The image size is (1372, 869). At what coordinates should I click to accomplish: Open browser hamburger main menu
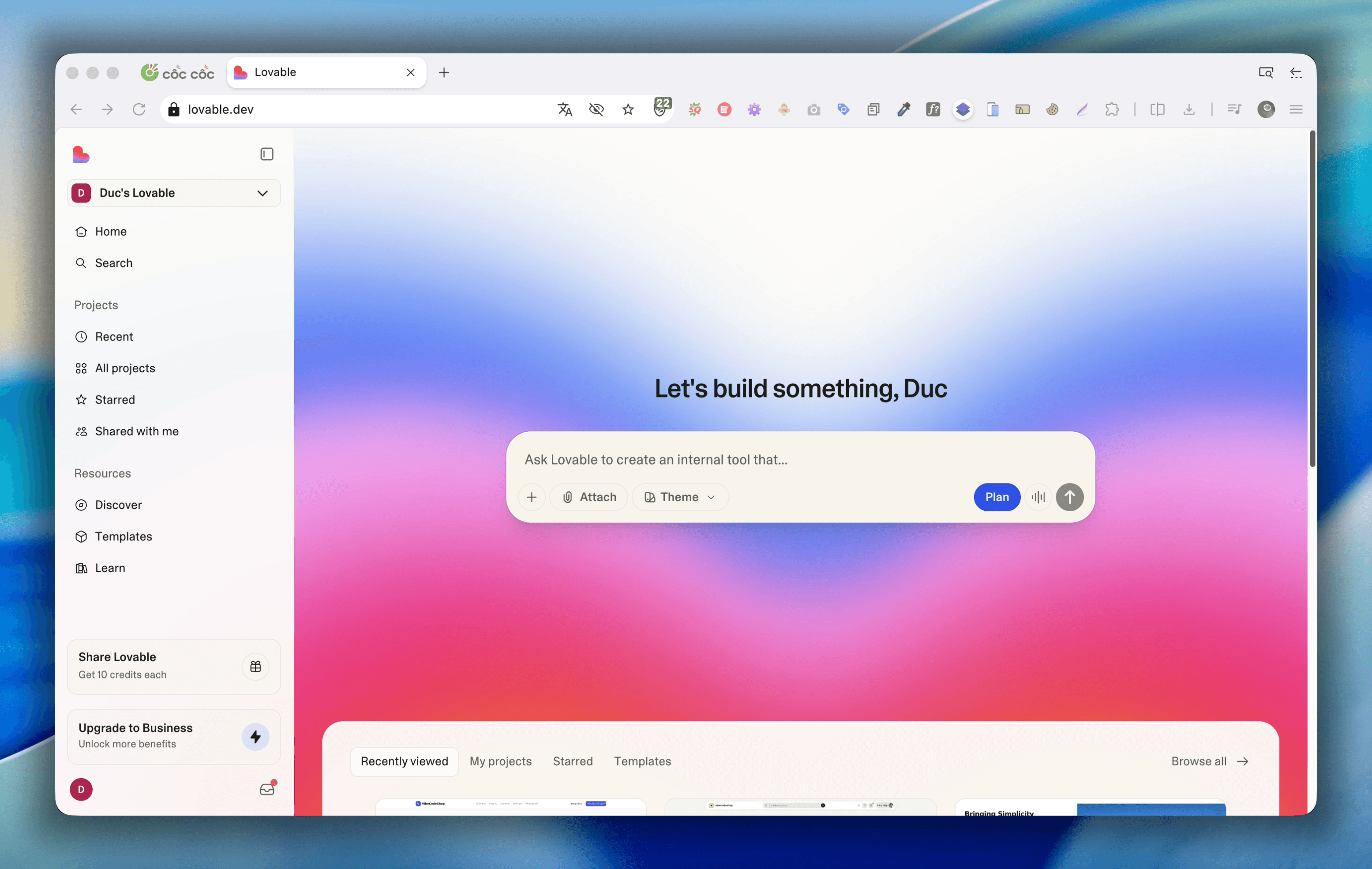1296,109
